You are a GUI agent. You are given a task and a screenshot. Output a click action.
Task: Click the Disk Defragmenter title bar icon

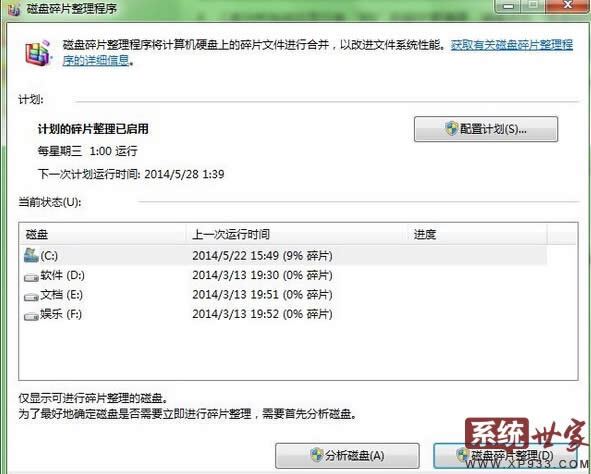(14, 9)
